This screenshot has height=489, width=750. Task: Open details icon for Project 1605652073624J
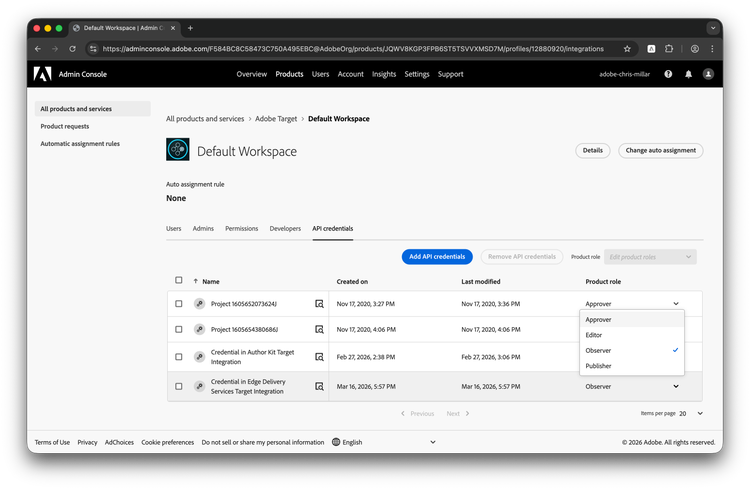click(319, 303)
